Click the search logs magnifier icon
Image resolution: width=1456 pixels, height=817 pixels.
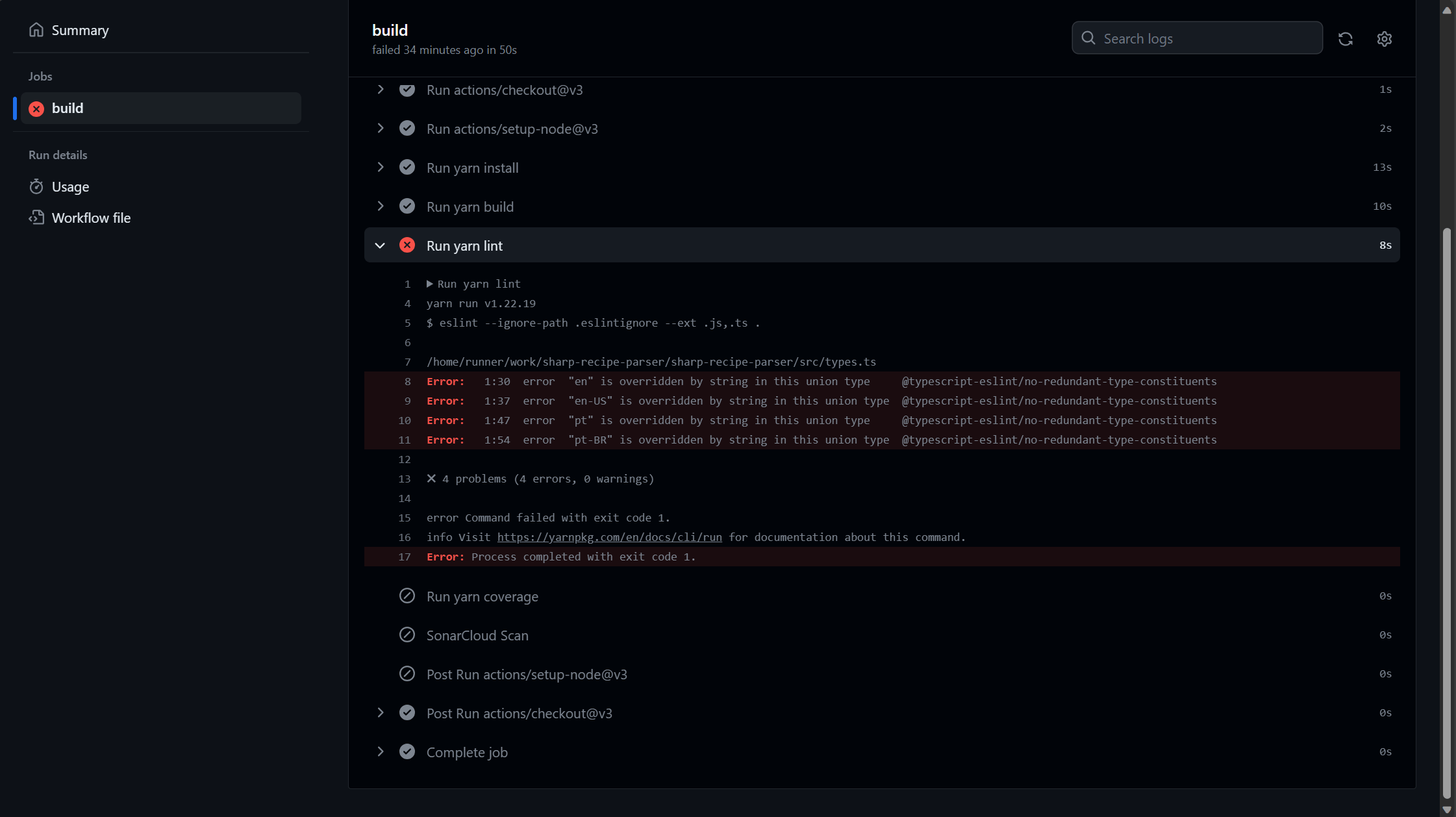1088,38
